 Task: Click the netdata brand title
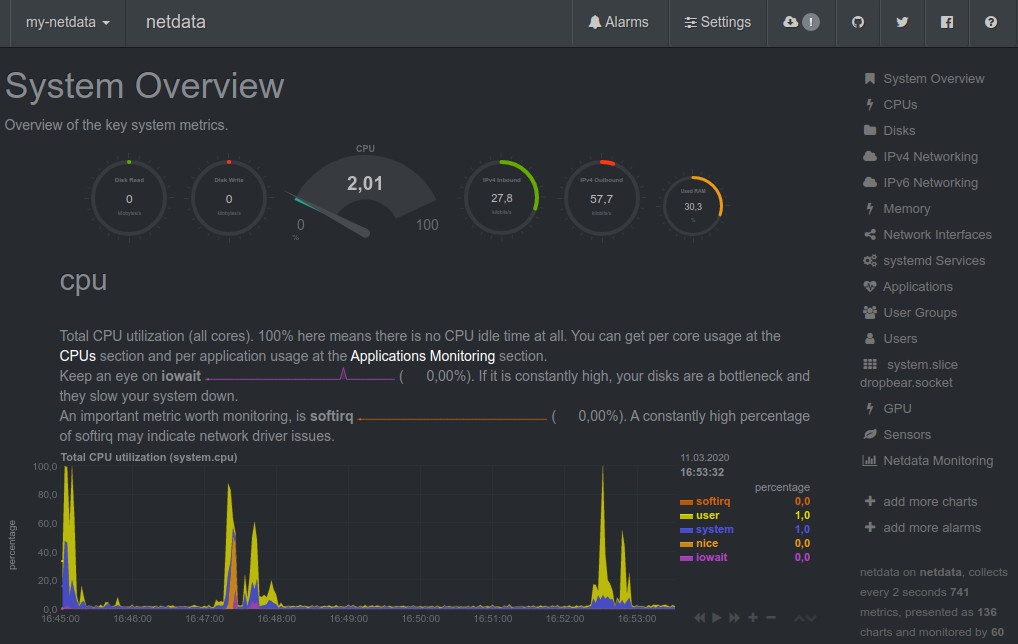click(x=175, y=22)
